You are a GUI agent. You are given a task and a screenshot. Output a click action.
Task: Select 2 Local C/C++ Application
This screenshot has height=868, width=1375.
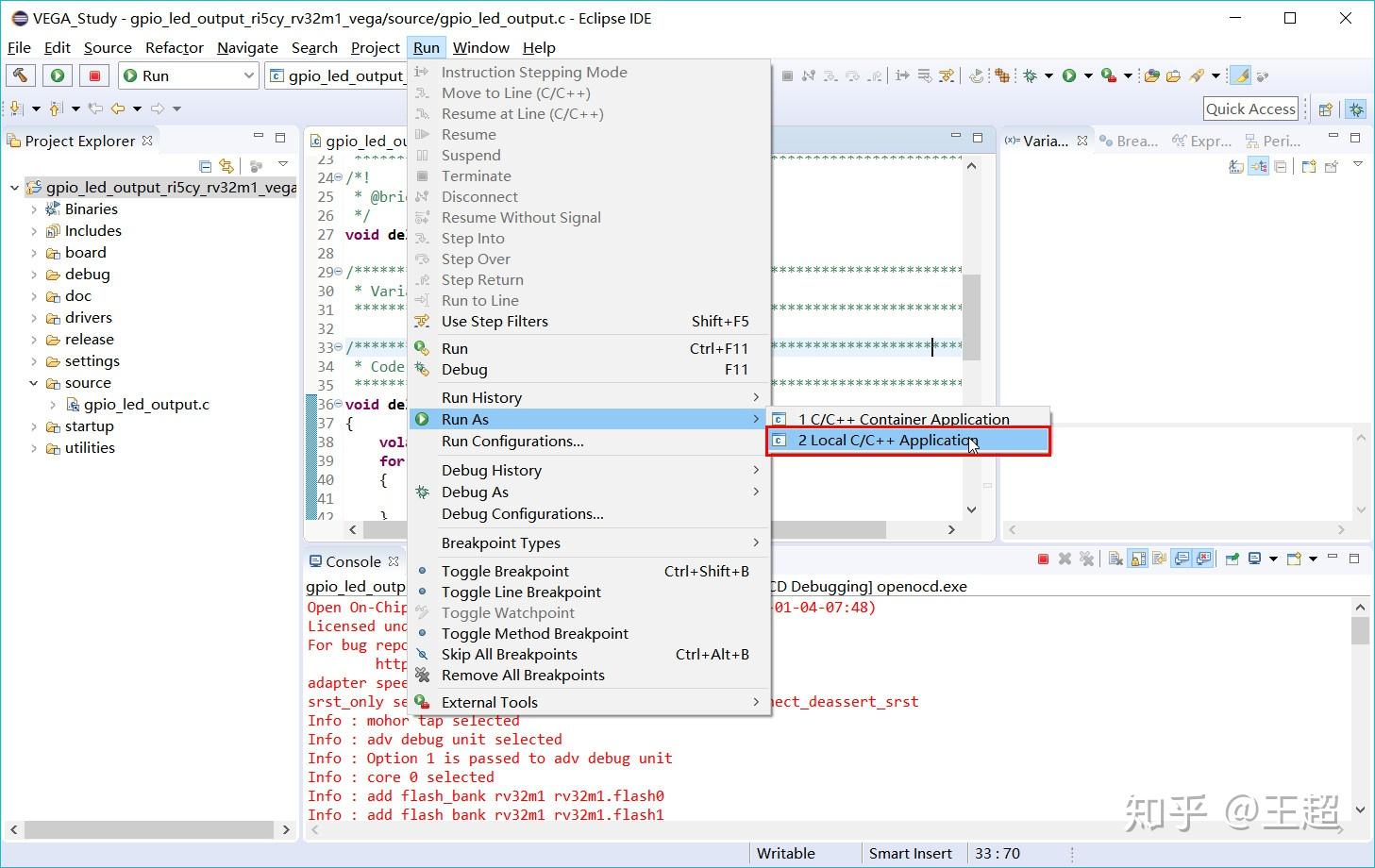887,441
